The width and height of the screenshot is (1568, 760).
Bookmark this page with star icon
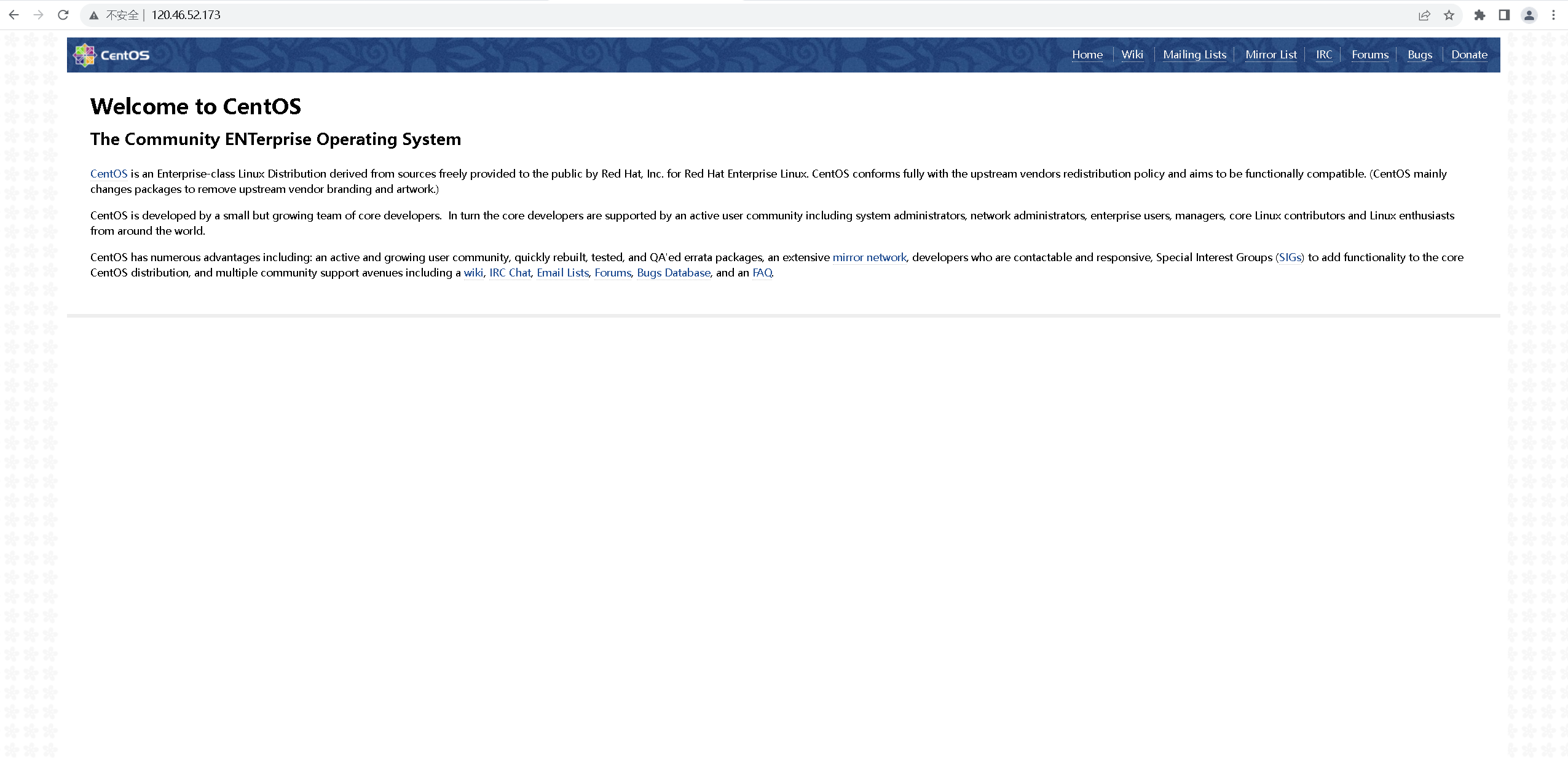(1449, 15)
